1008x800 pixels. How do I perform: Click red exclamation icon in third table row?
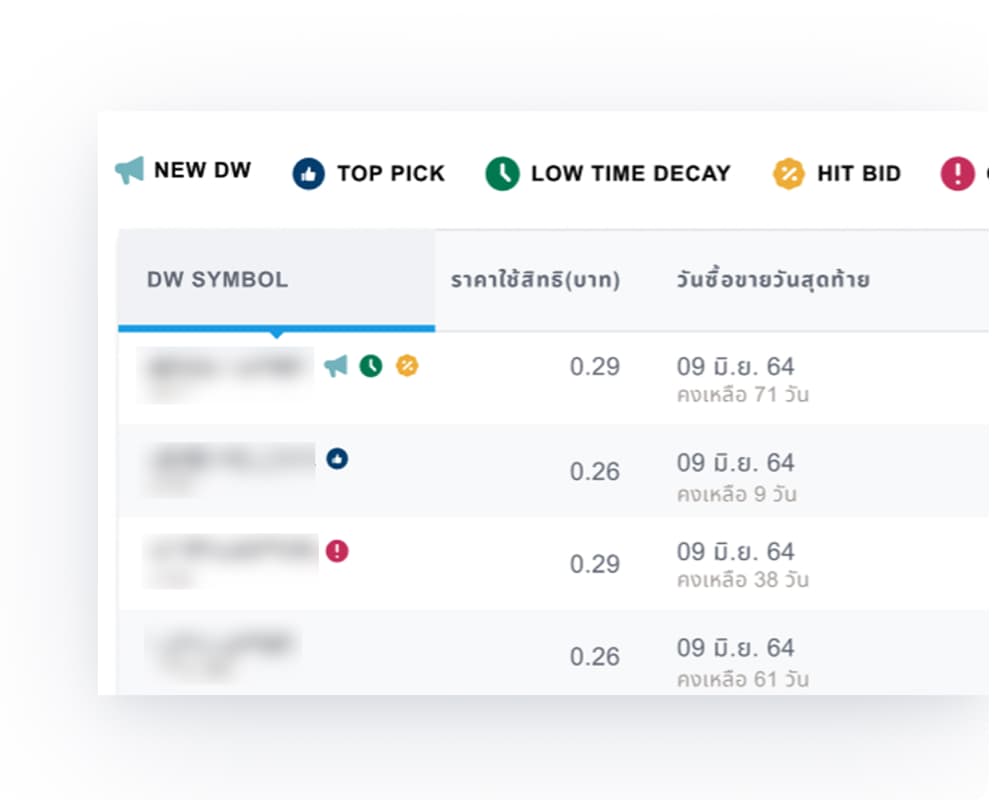pyautogui.click(x=338, y=551)
